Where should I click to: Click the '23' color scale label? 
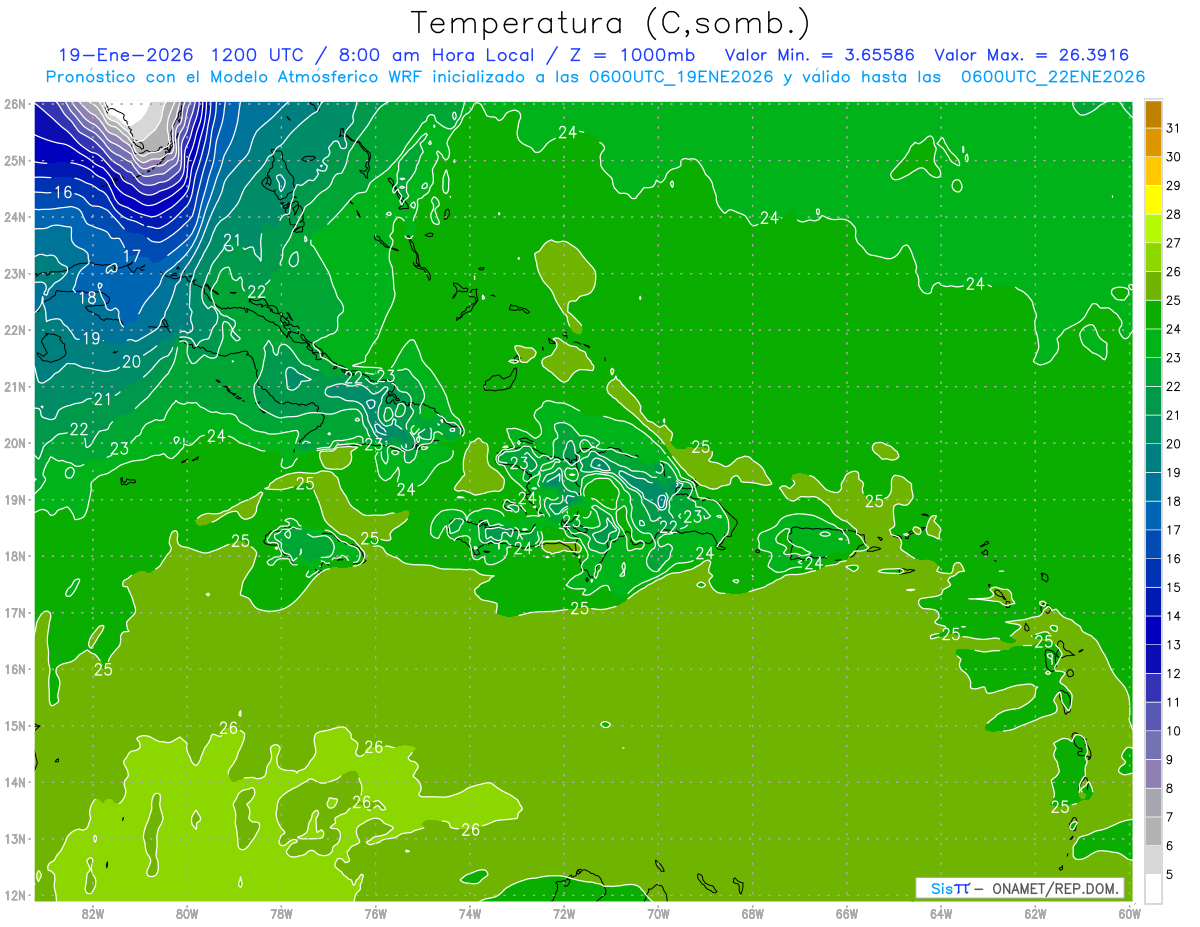pos(1173,358)
